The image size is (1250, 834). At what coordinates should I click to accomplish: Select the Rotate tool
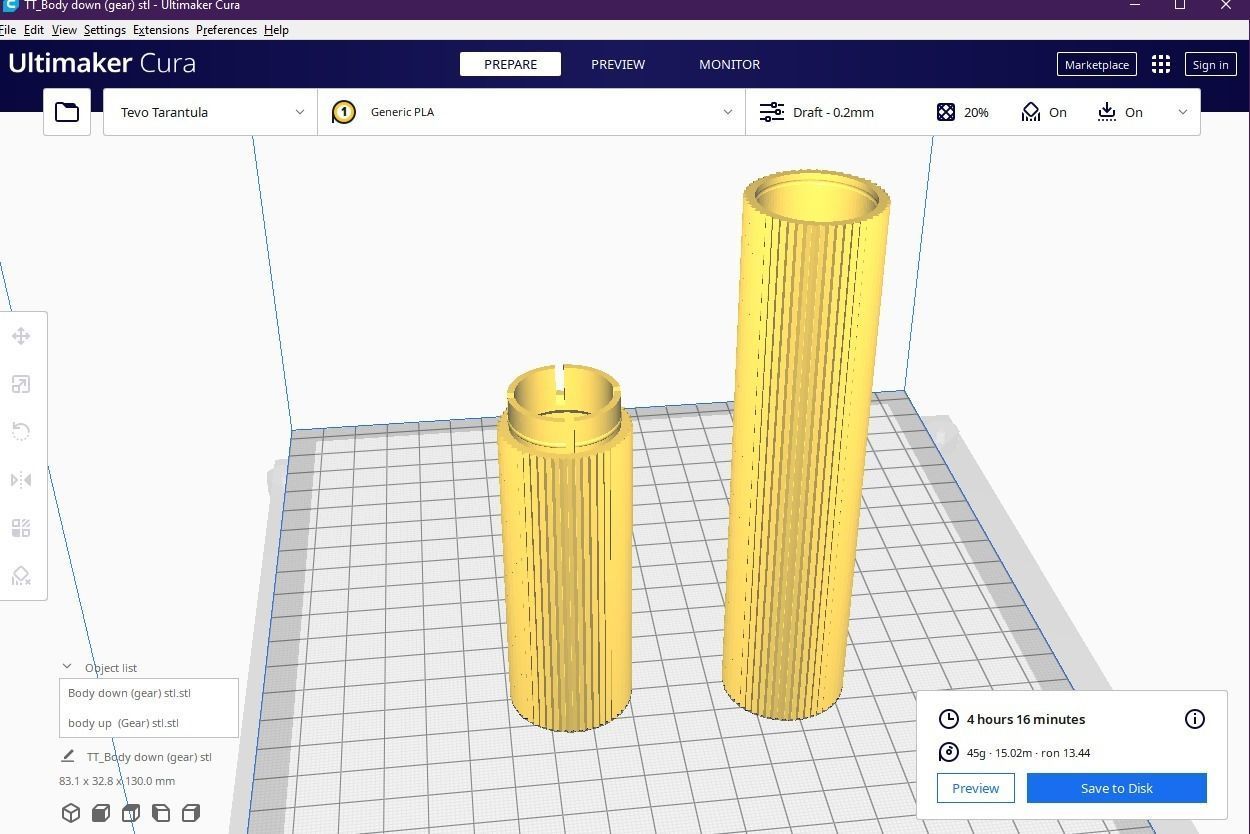pos(21,432)
